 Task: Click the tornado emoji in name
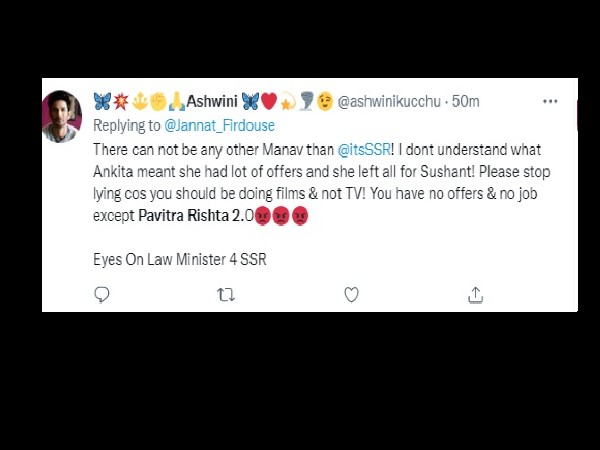click(x=306, y=101)
